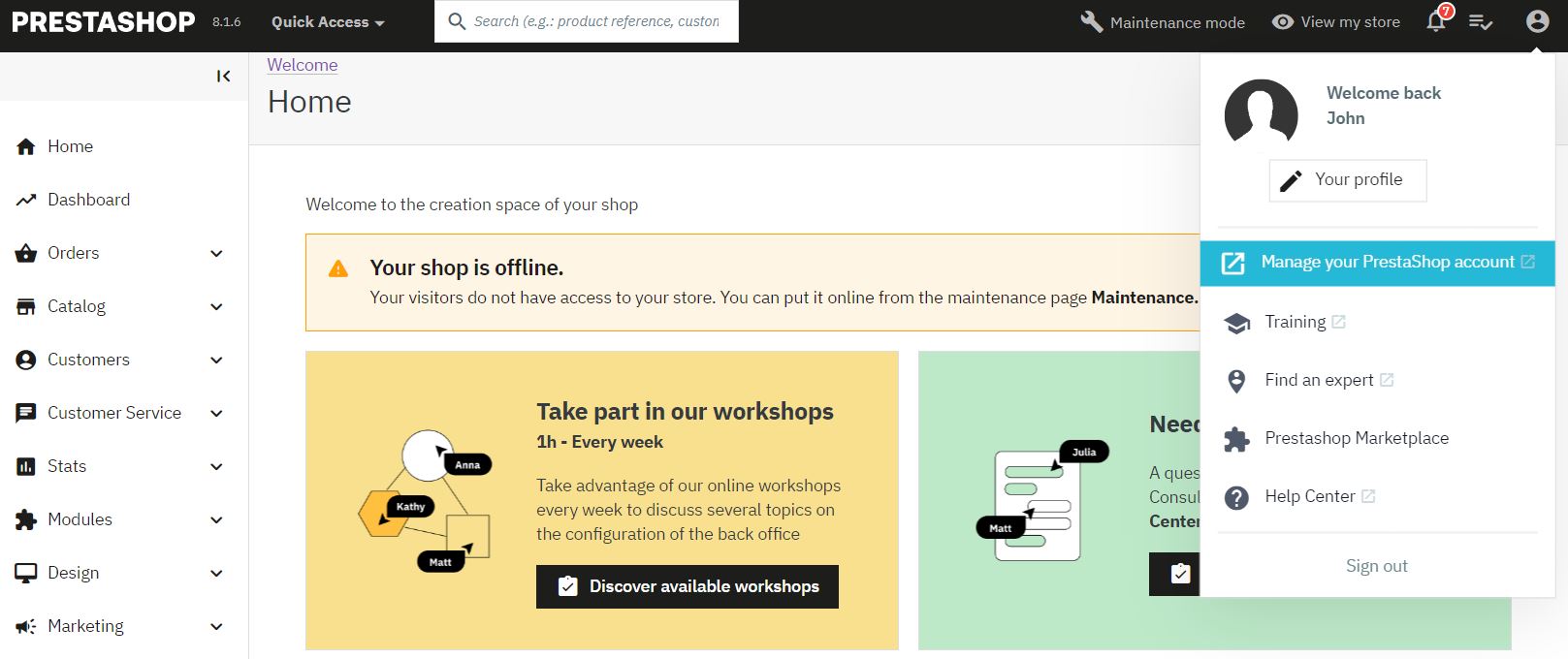Expand the Stats submenu chevron
The height and width of the screenshot is (659, 1568).
click(x=217, y=466)
